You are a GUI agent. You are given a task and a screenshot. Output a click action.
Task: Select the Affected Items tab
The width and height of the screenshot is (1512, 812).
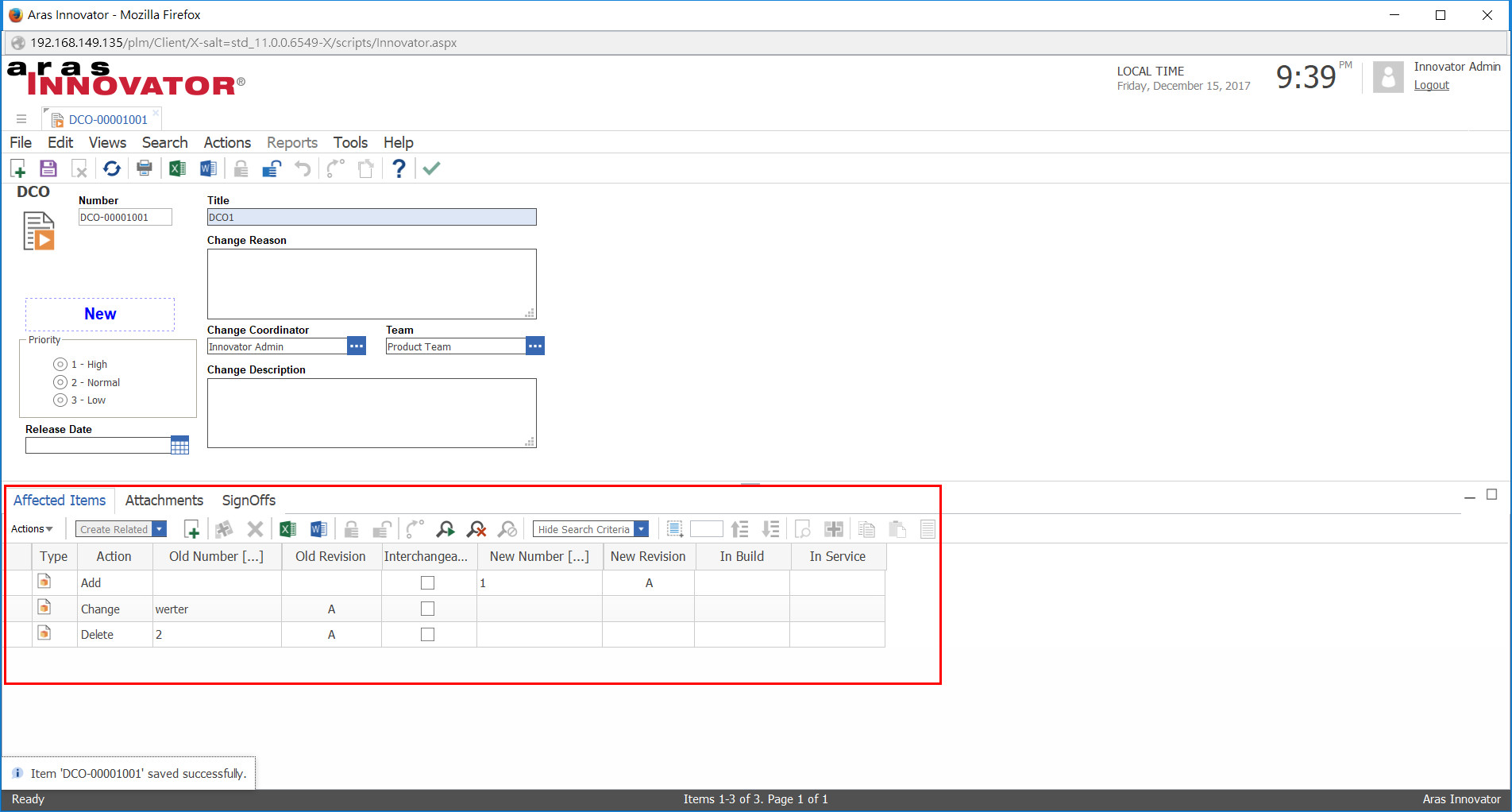(60, 501)
